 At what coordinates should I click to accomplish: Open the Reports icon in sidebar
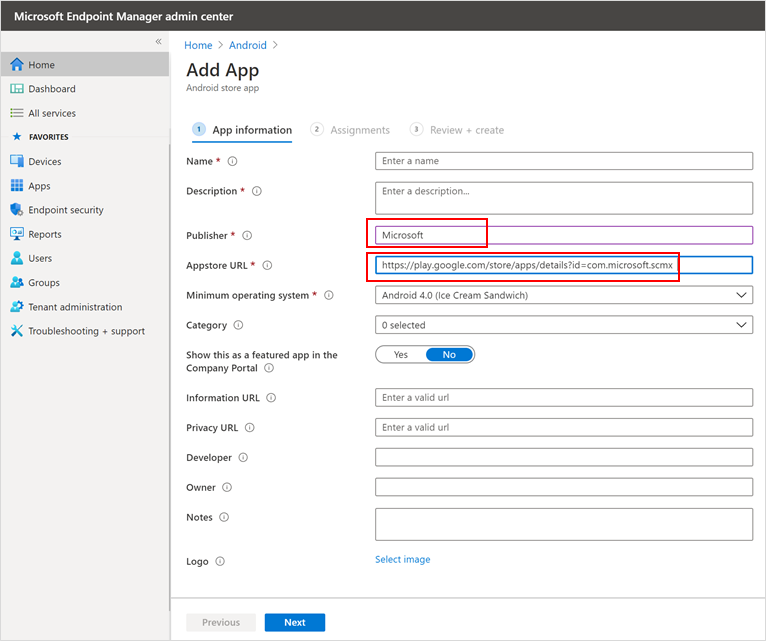click(17, 234)
